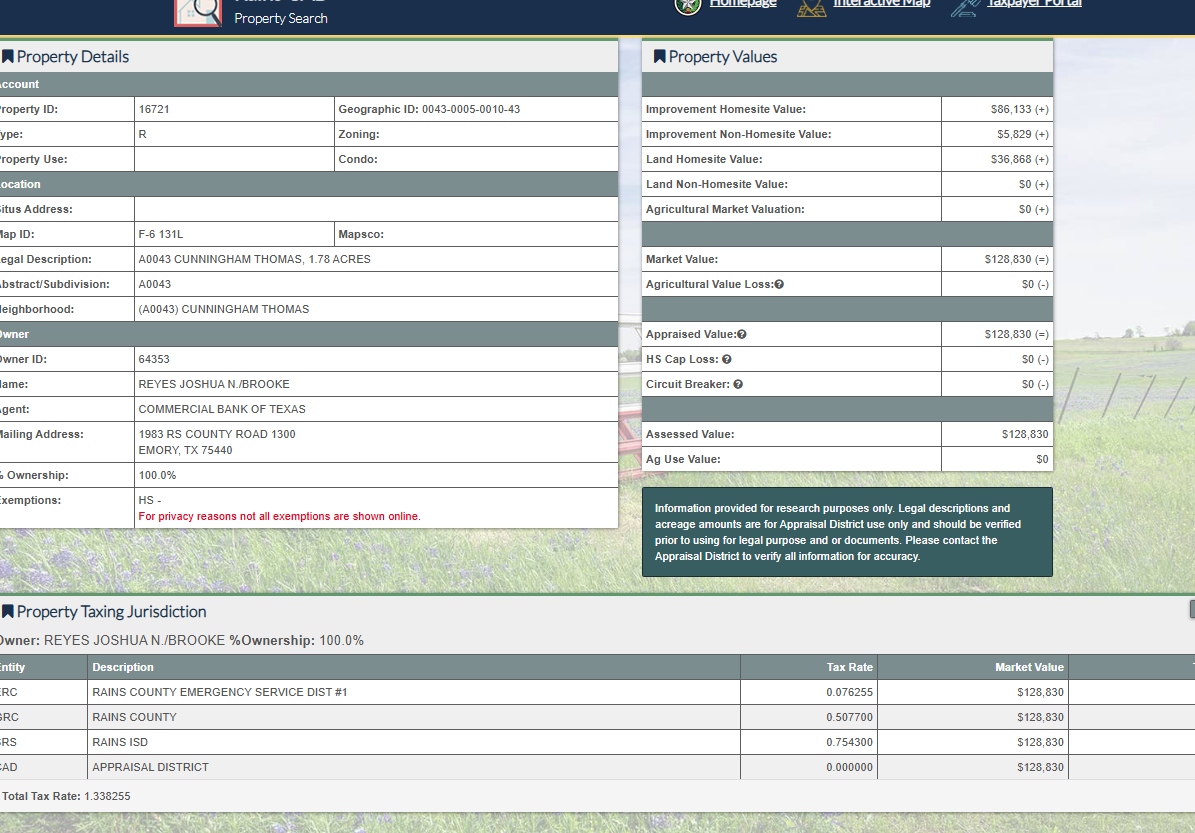1195x833 pixels.
Task: Open the Interactive Map link
Action: click(x=882, y=4)
